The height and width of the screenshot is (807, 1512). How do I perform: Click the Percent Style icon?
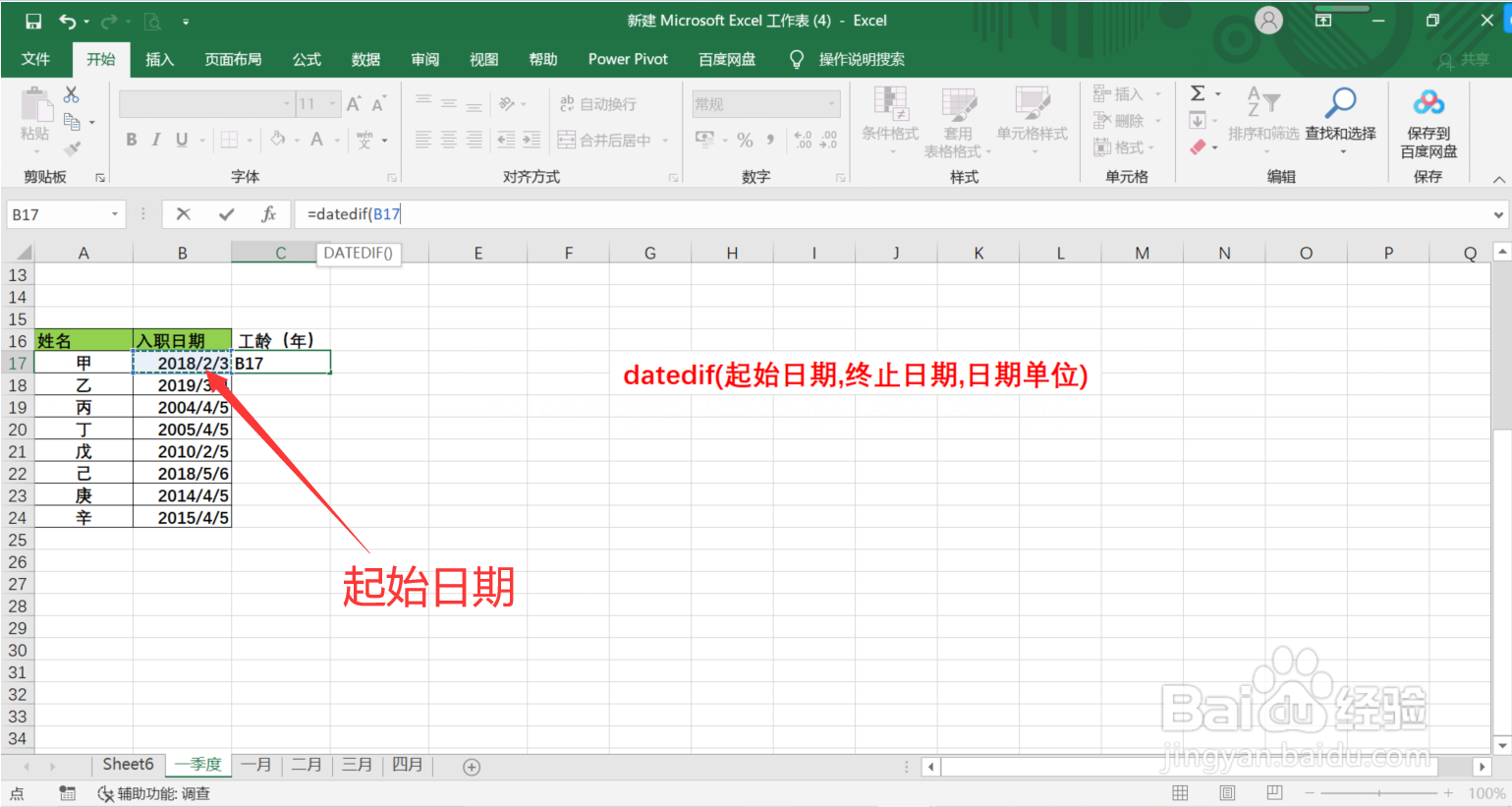click(x=746, y=140)
